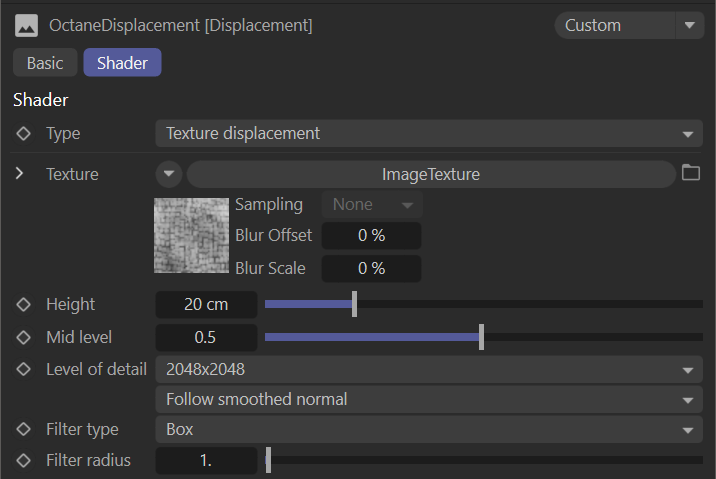Viewport: 716px width, 479px height.
Task: Click the Filter type keyframe diamond
Action: pos(24,429)
